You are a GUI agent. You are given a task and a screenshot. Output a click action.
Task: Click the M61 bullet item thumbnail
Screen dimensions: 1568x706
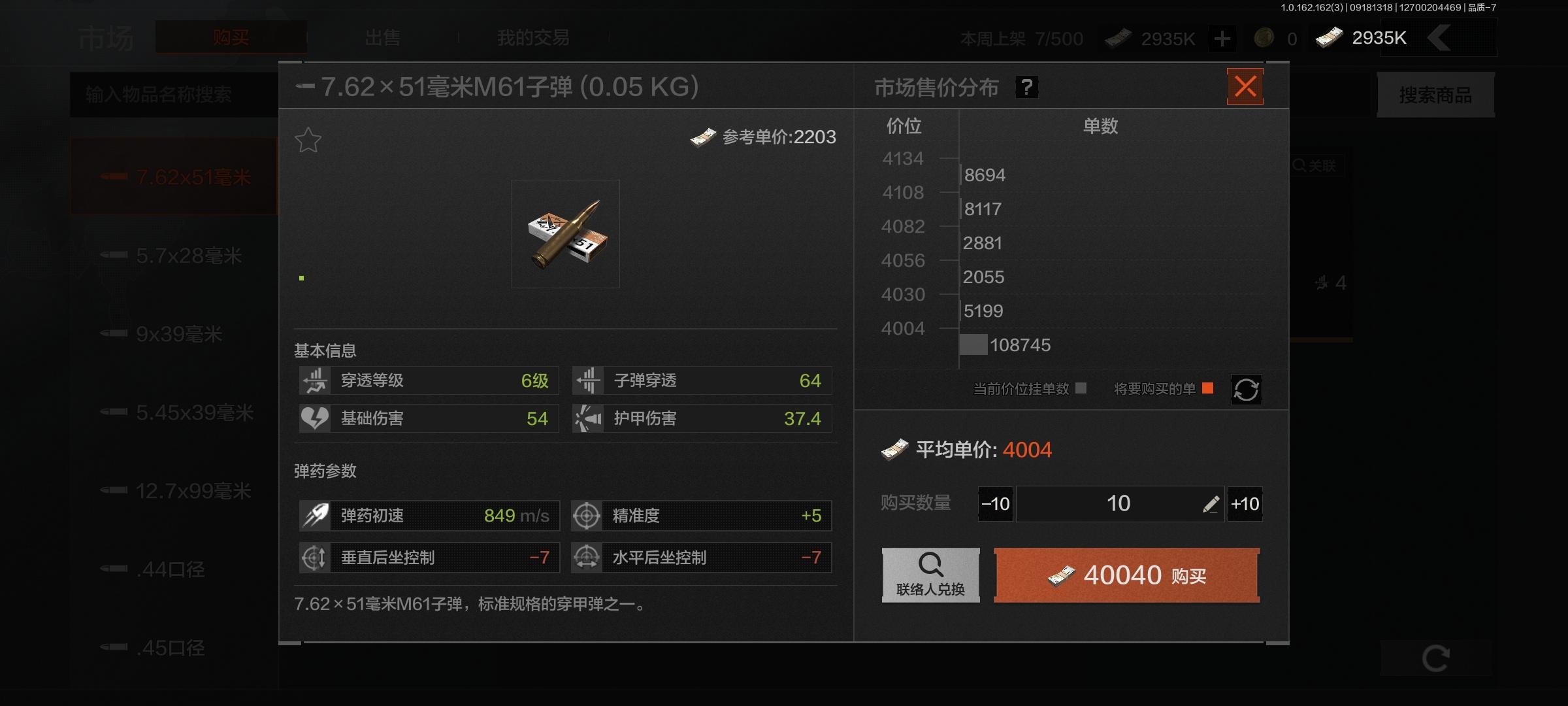566,234
